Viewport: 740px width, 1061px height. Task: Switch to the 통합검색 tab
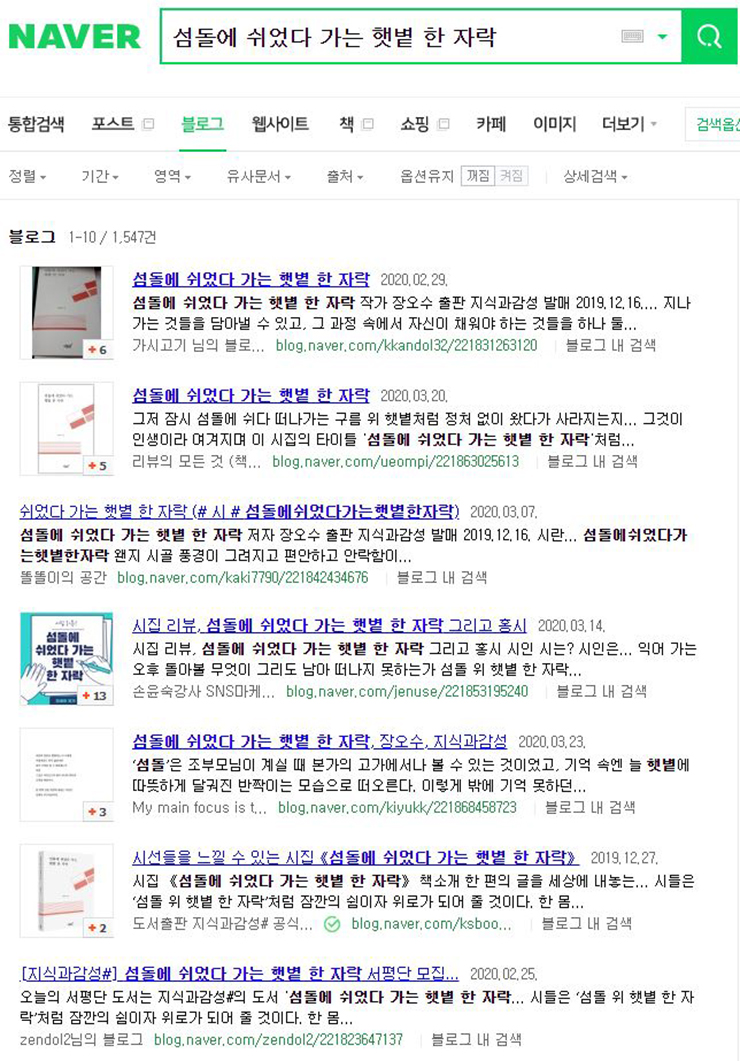(x=36, y=124)
